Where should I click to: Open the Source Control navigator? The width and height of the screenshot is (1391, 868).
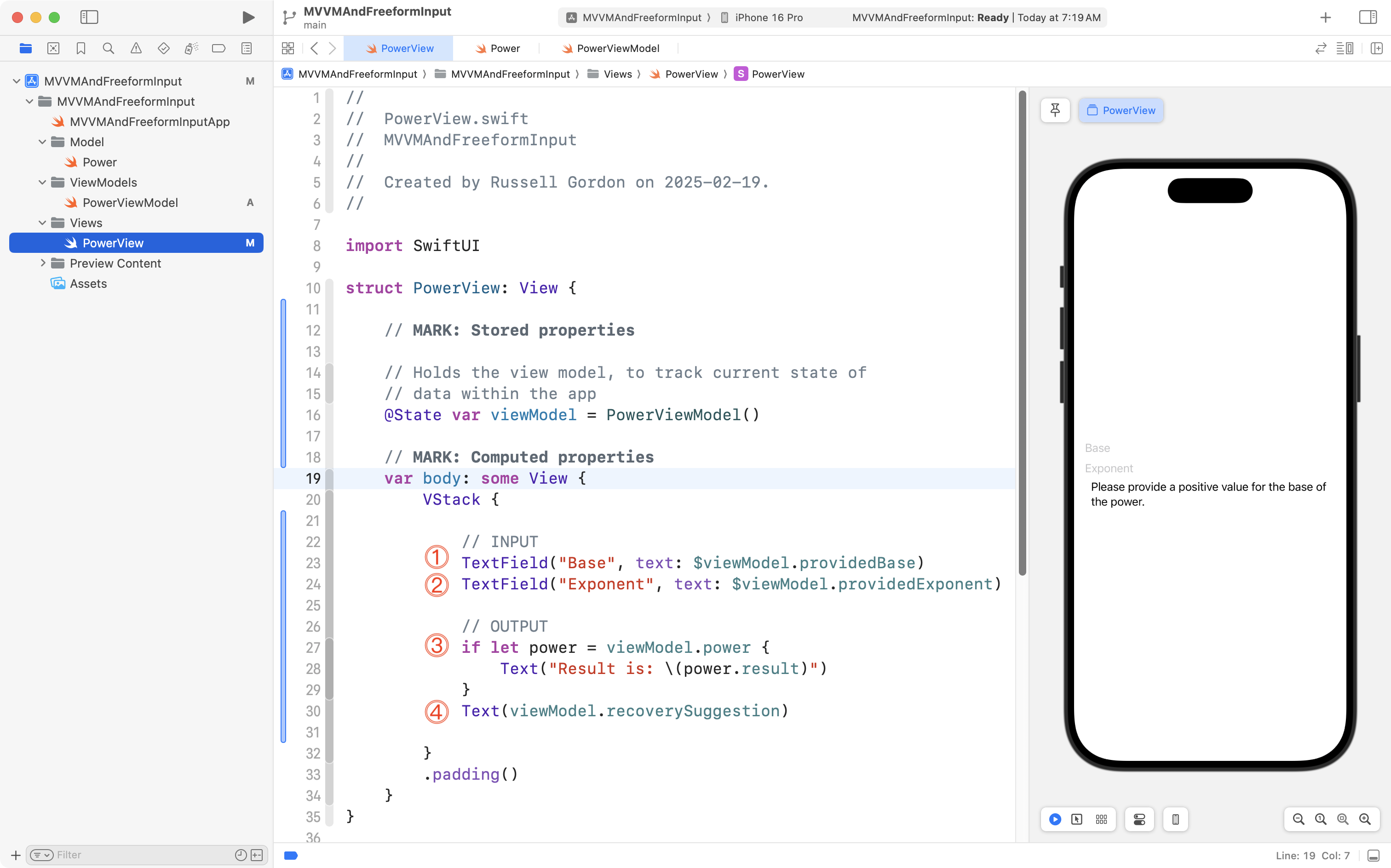pos(53,48)
